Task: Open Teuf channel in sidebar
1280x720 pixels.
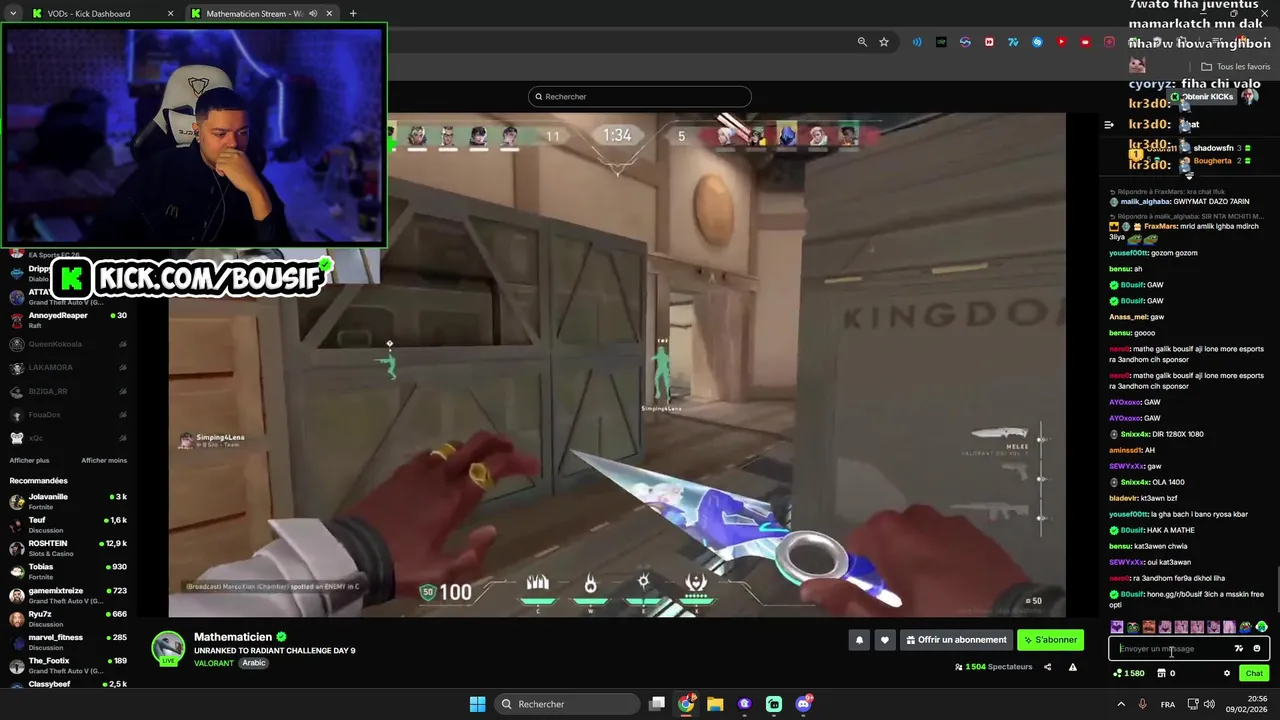Action: (68, 525)
